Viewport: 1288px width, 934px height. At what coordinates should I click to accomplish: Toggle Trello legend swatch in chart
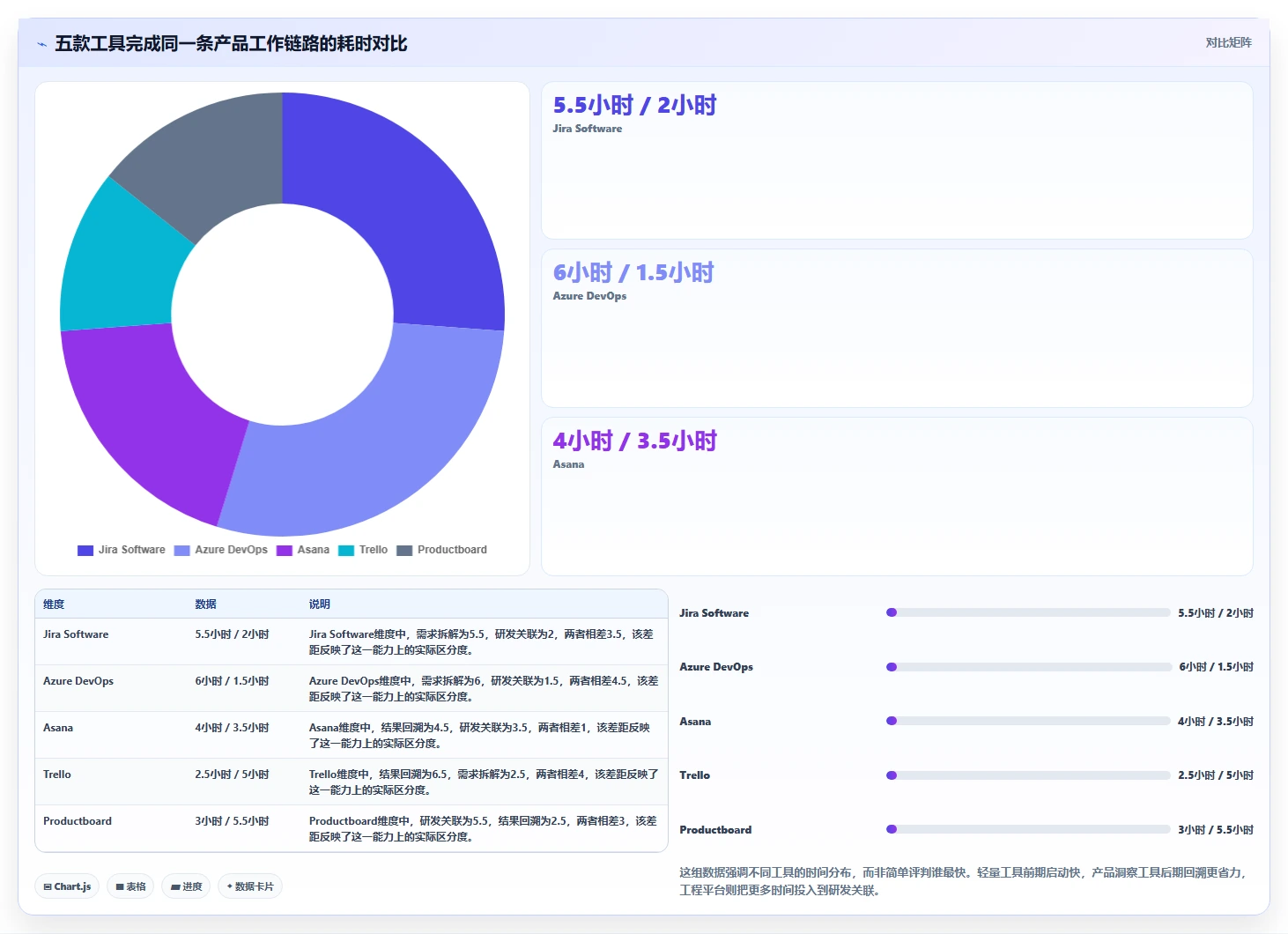[346, 550]
